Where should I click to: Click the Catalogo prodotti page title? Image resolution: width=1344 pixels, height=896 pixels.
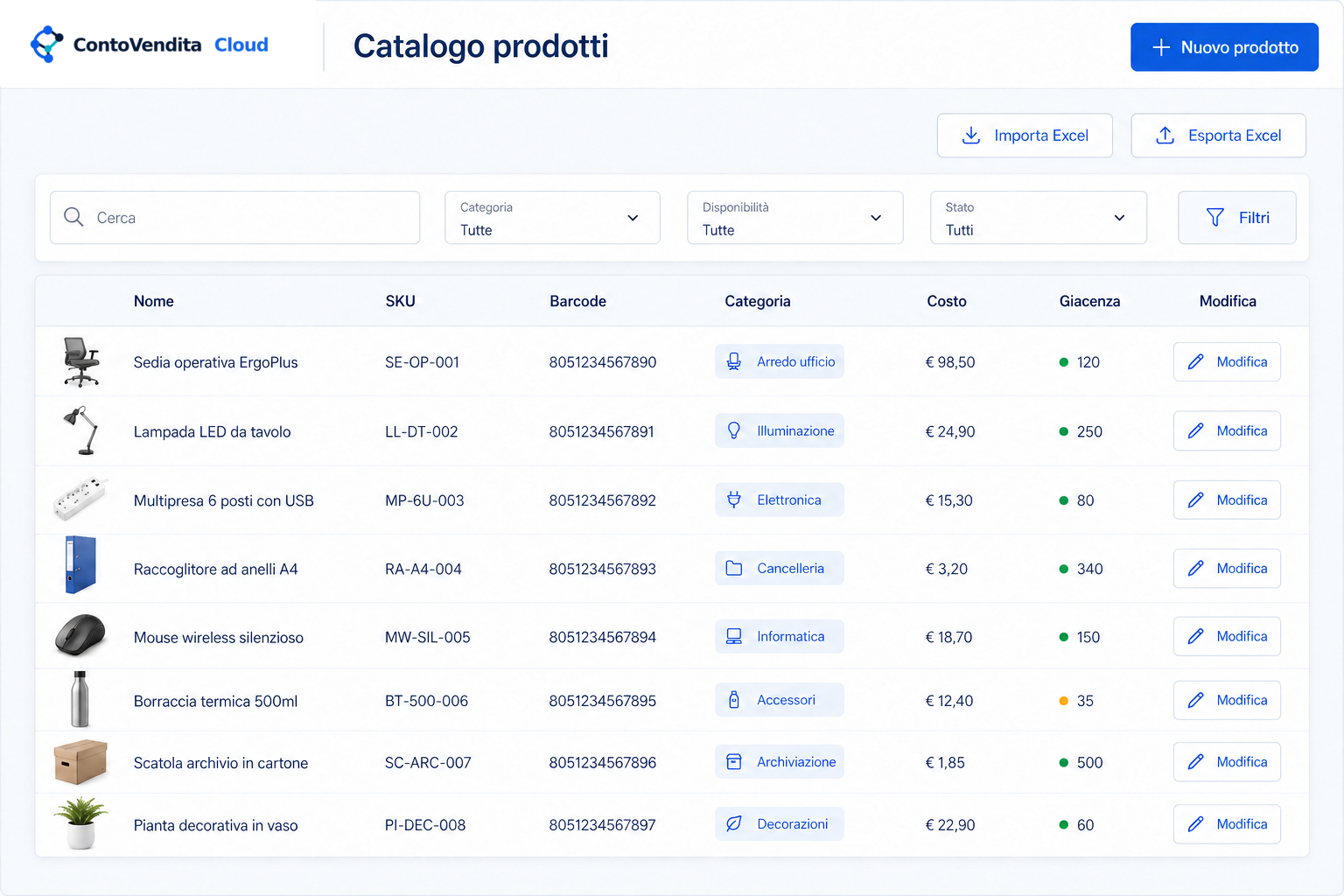pos(480,46)
